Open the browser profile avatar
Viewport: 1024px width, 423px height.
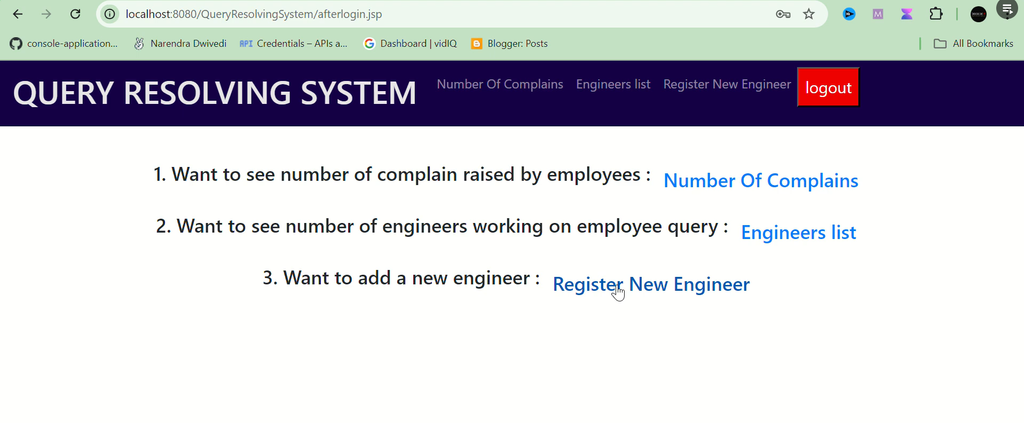click(x=978, y=14)
